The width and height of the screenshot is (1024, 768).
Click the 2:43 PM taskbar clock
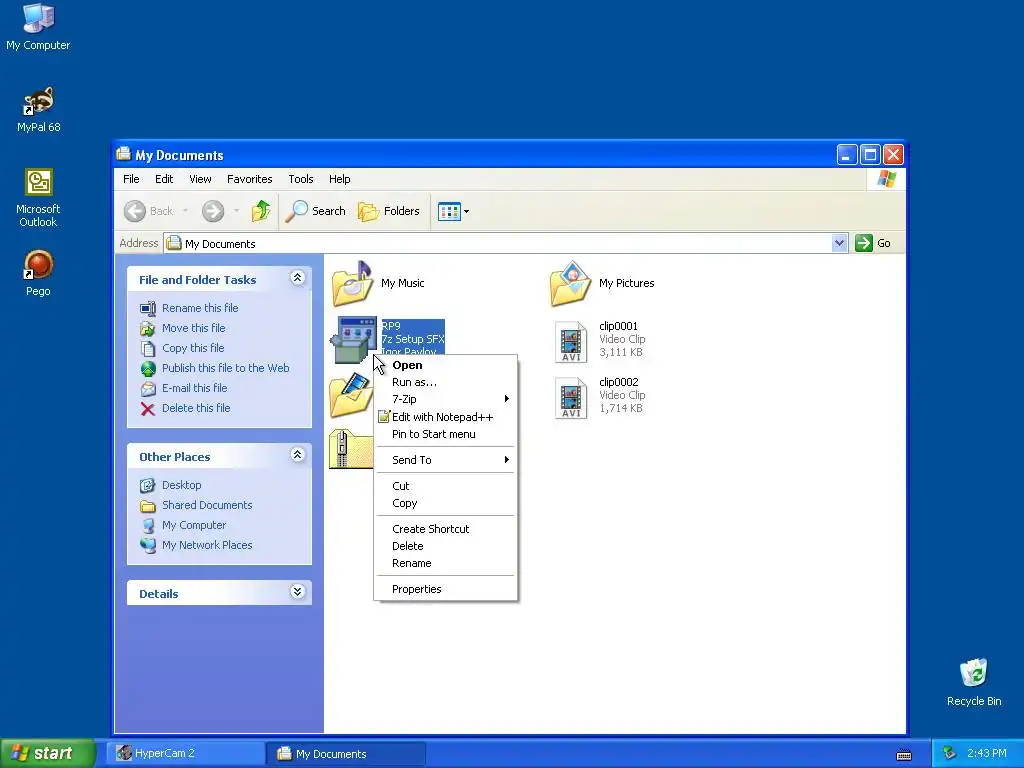pos(987,754)
